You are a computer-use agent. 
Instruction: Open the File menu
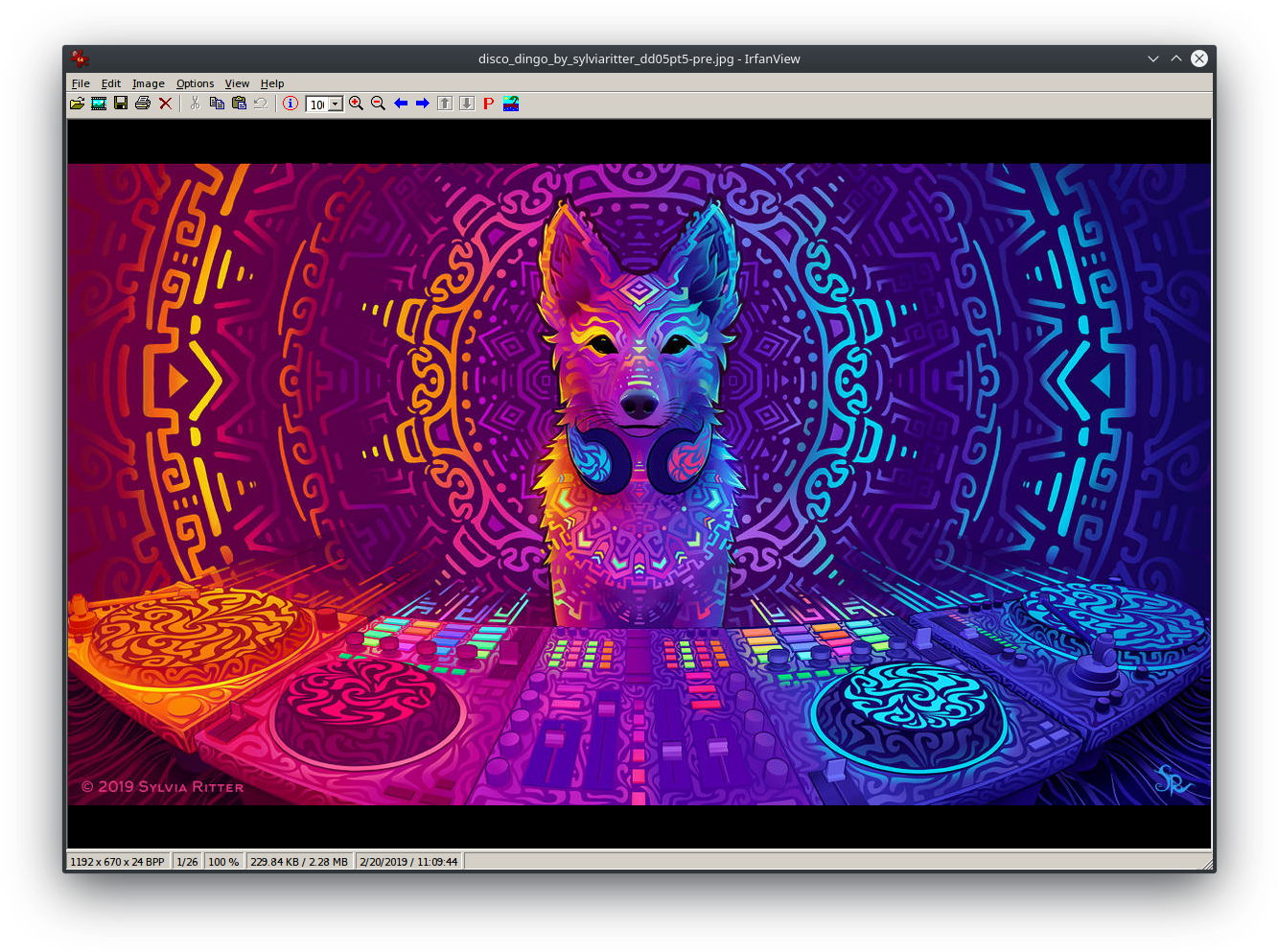pos(81,83)
